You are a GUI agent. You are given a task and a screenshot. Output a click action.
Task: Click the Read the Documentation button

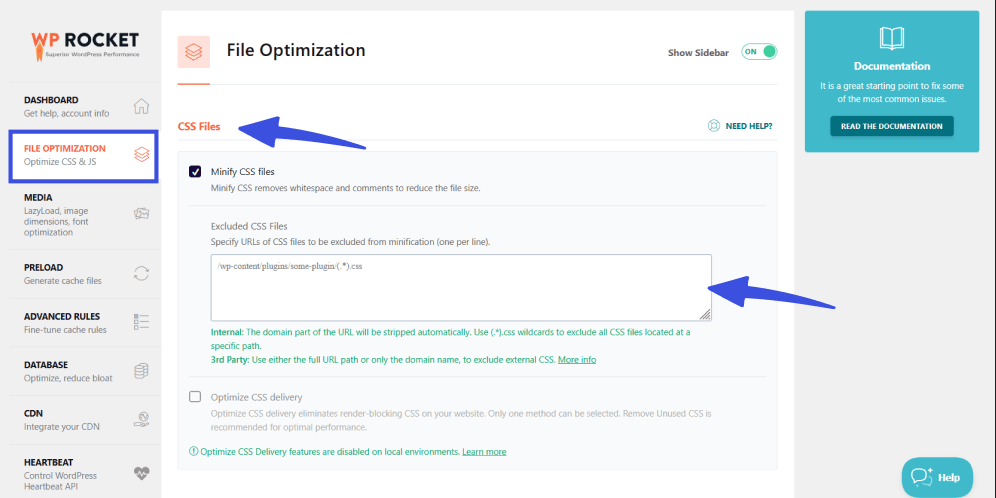(892, 126)
